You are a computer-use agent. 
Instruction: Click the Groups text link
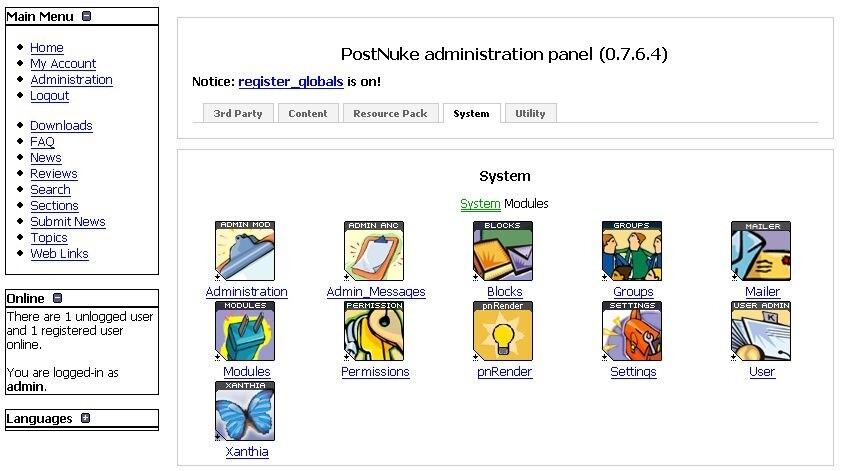pyautogui.click(x=633, y=292)
